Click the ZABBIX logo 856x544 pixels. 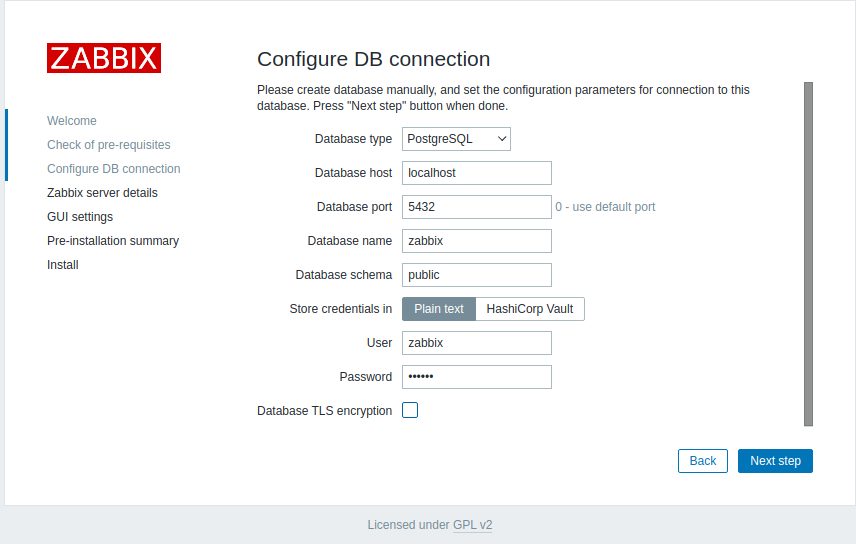tap(104, 58)
